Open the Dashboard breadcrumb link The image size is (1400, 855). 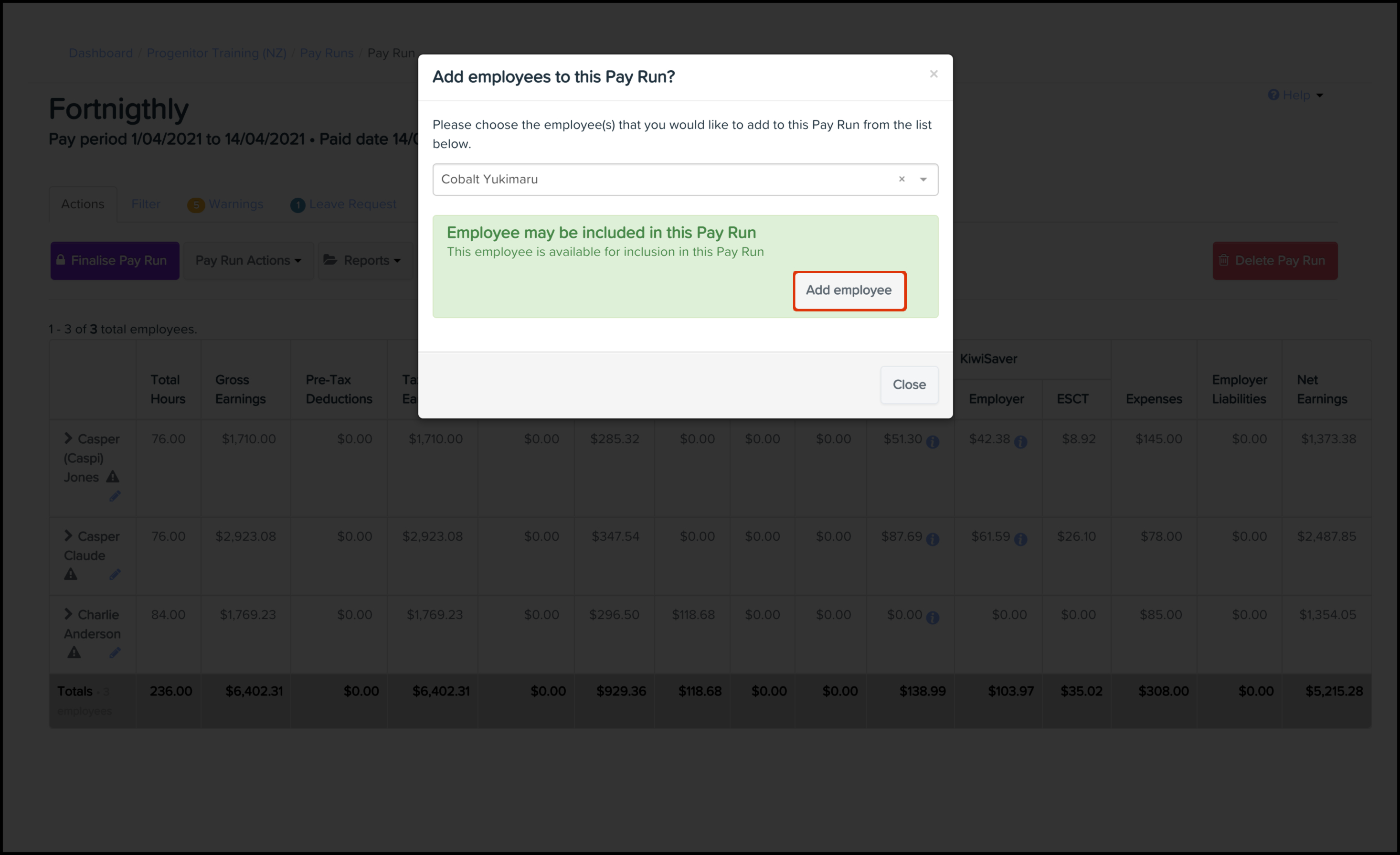tap(101, 53)
